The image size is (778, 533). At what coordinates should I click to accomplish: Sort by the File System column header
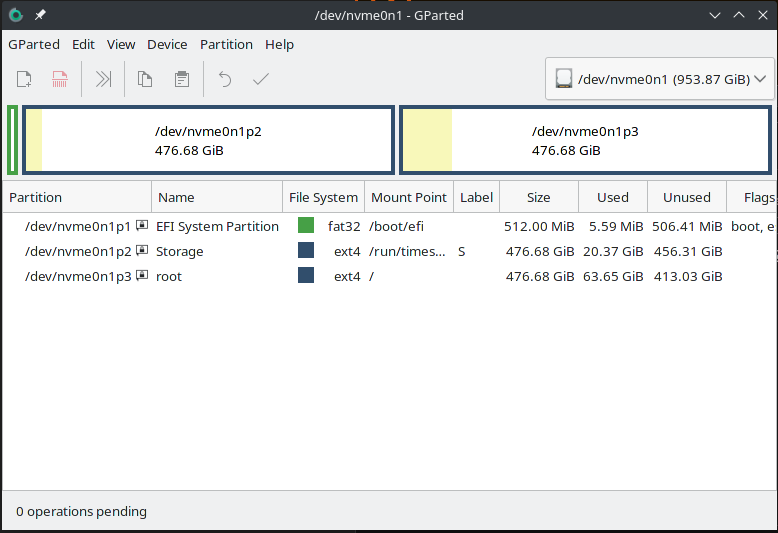(x=324, y=198)
